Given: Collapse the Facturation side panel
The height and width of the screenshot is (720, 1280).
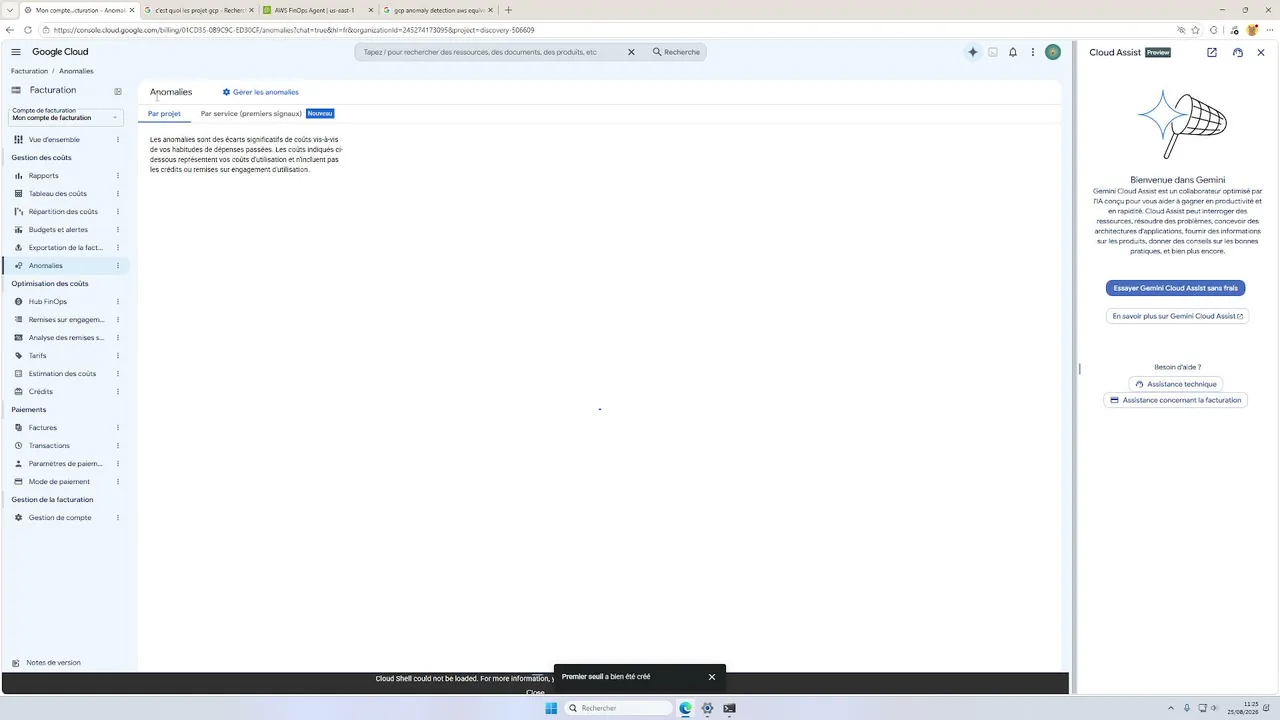Looking at the screenshot, I should coord(118,91).
